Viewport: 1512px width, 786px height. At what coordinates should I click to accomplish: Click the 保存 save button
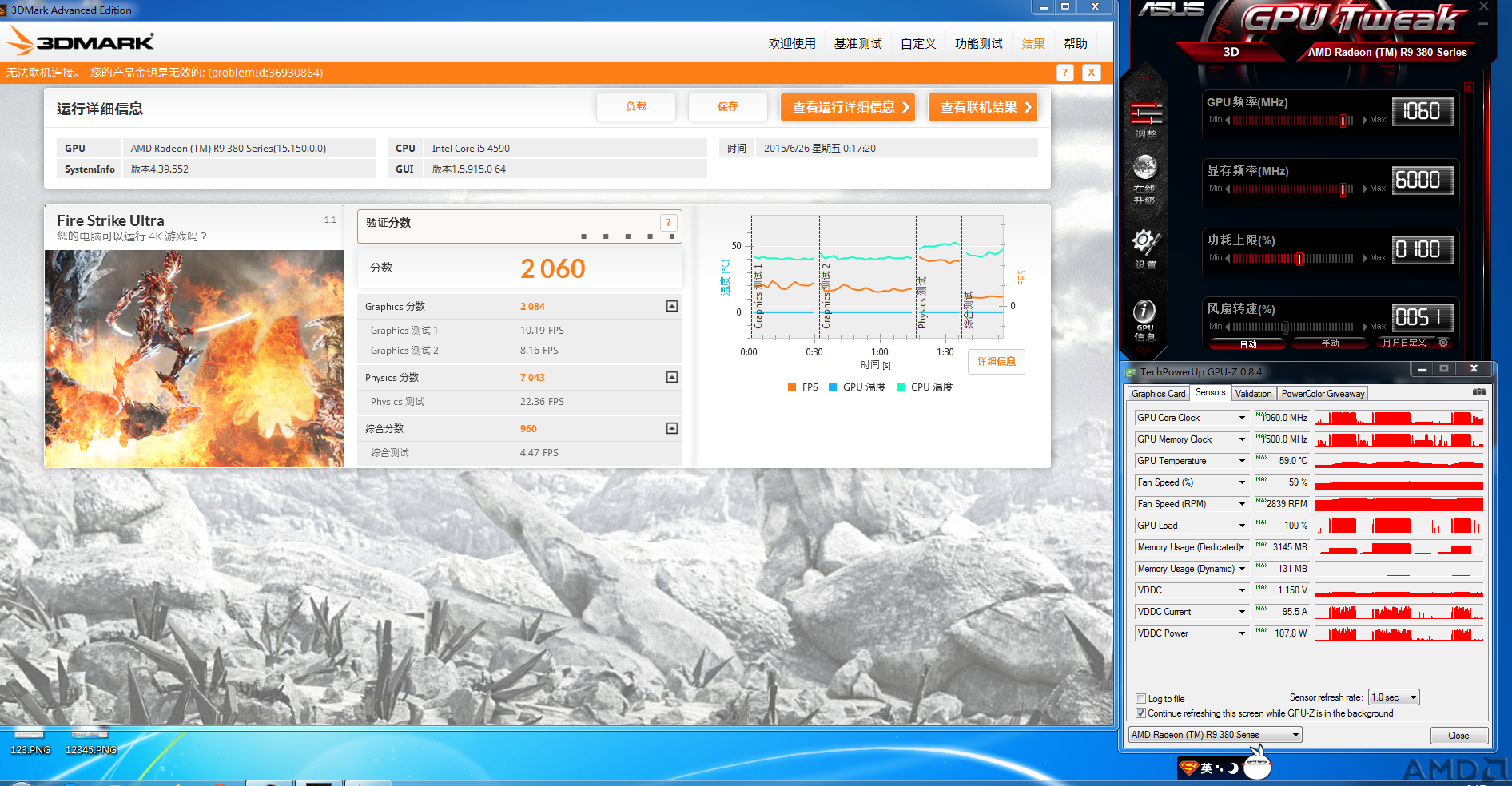tap(728, 107)
